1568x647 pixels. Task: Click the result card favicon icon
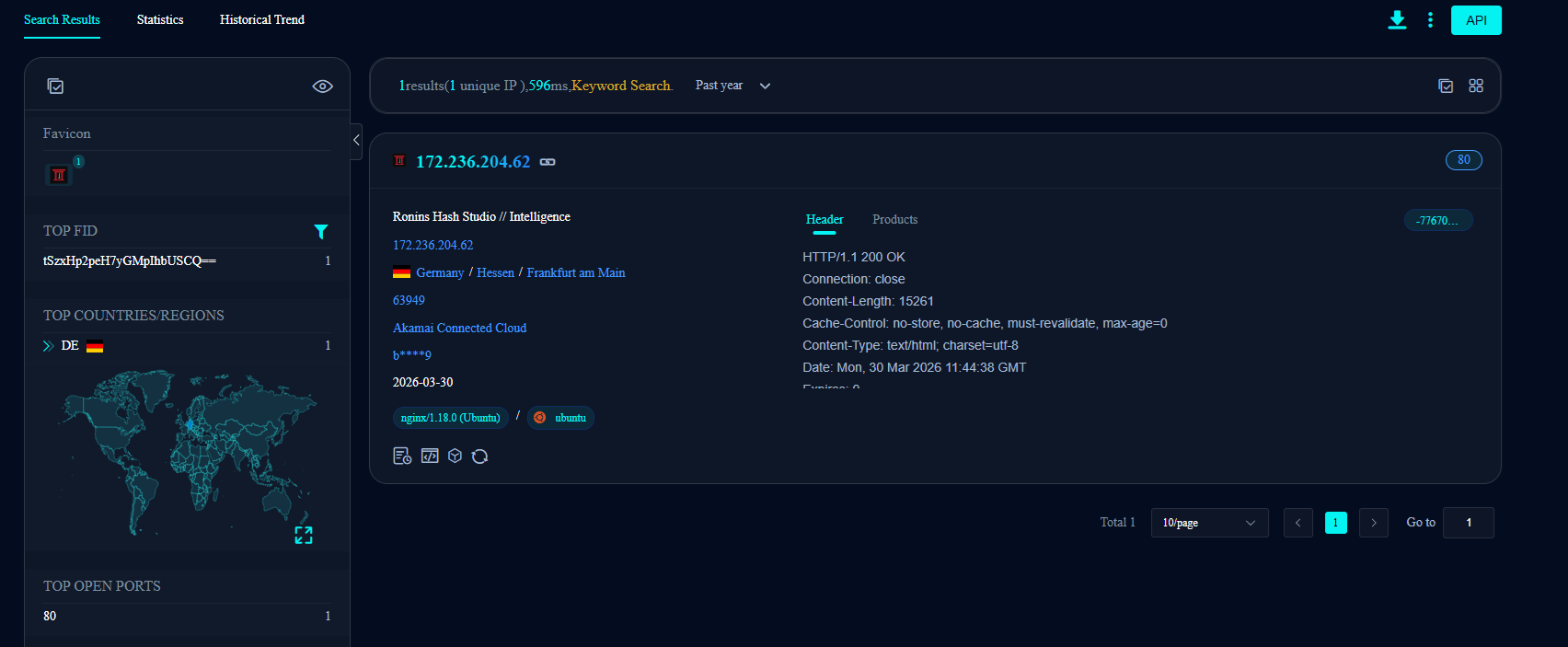(399, 160)
